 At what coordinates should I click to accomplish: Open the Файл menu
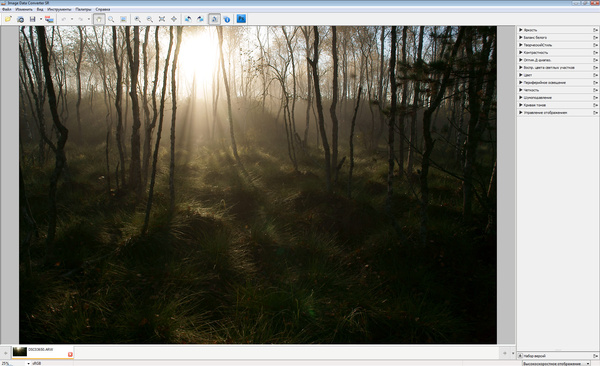(7, 9)
